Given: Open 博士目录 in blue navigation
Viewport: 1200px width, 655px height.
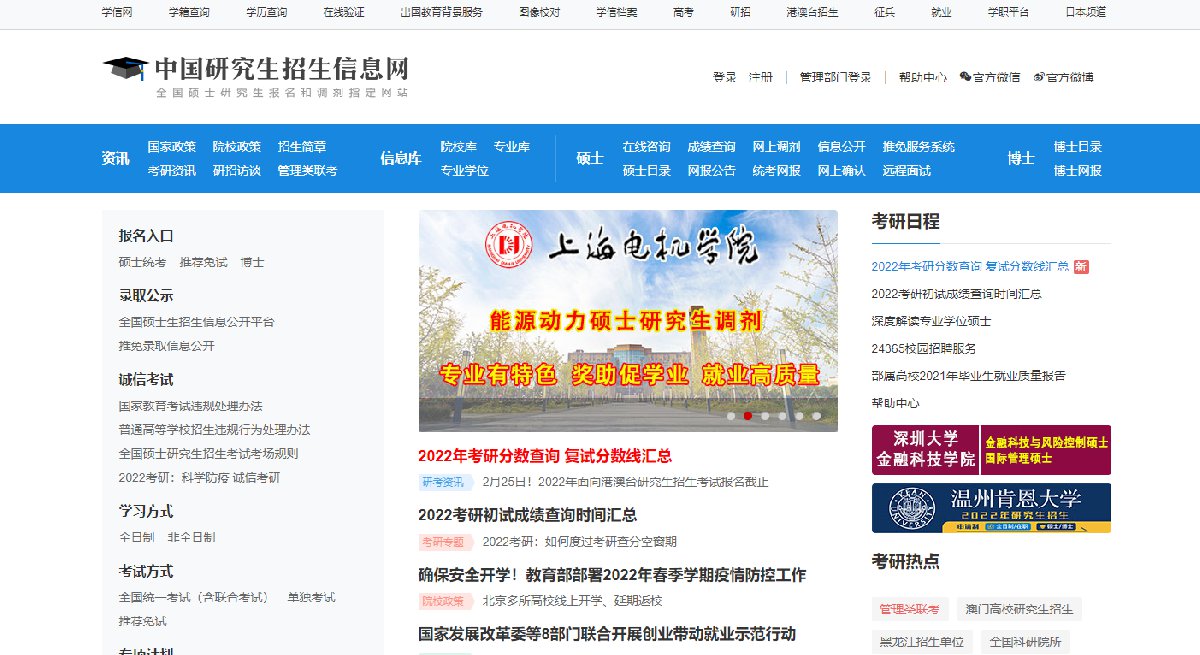Looking at the screenshot, I should 1078,147.
